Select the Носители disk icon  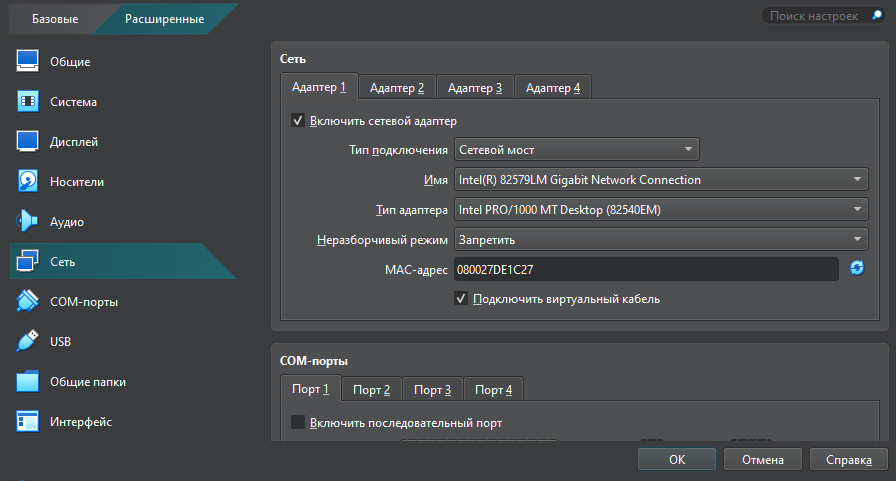28,182
